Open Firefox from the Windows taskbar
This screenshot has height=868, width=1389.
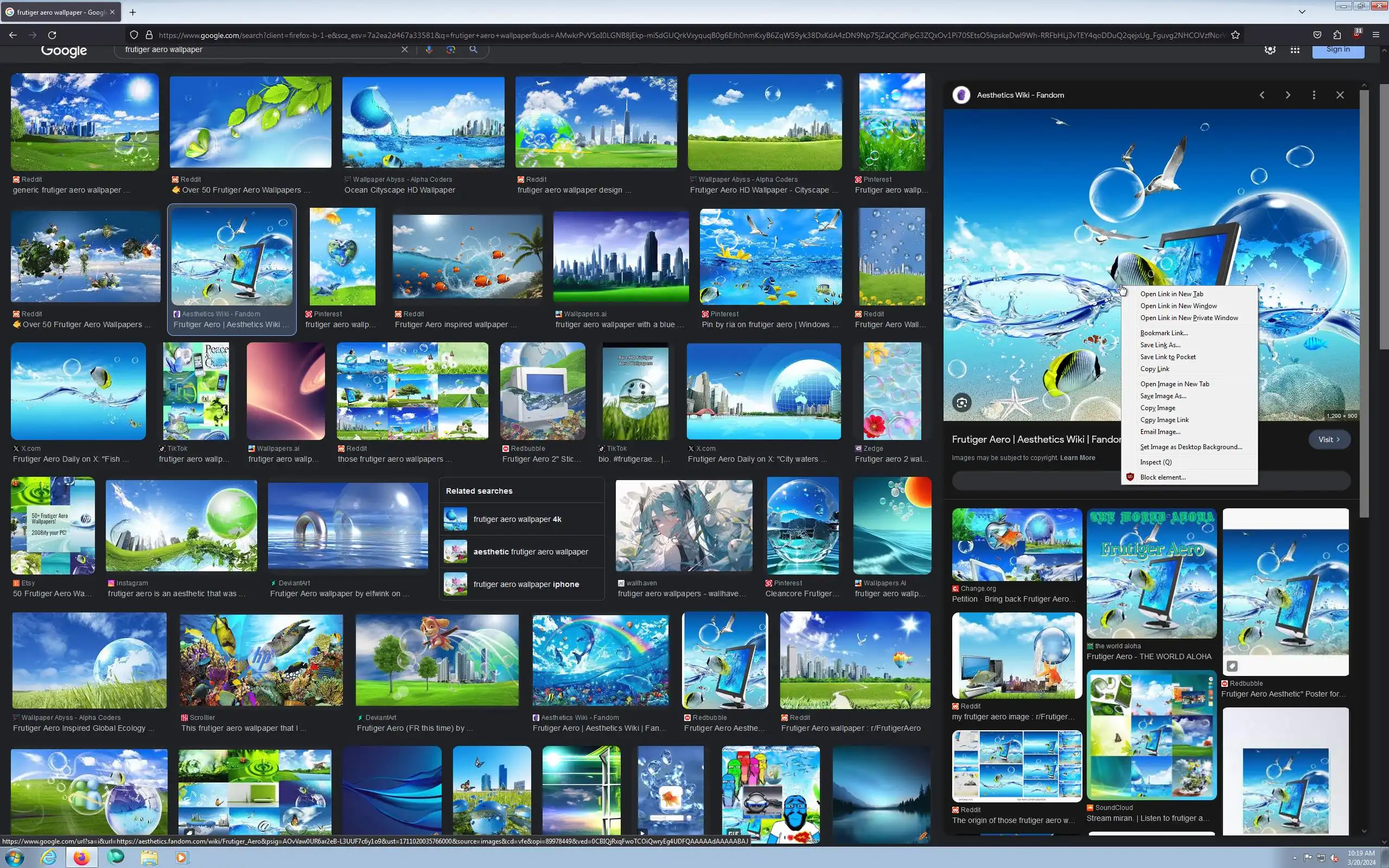(x=81, y=858)
